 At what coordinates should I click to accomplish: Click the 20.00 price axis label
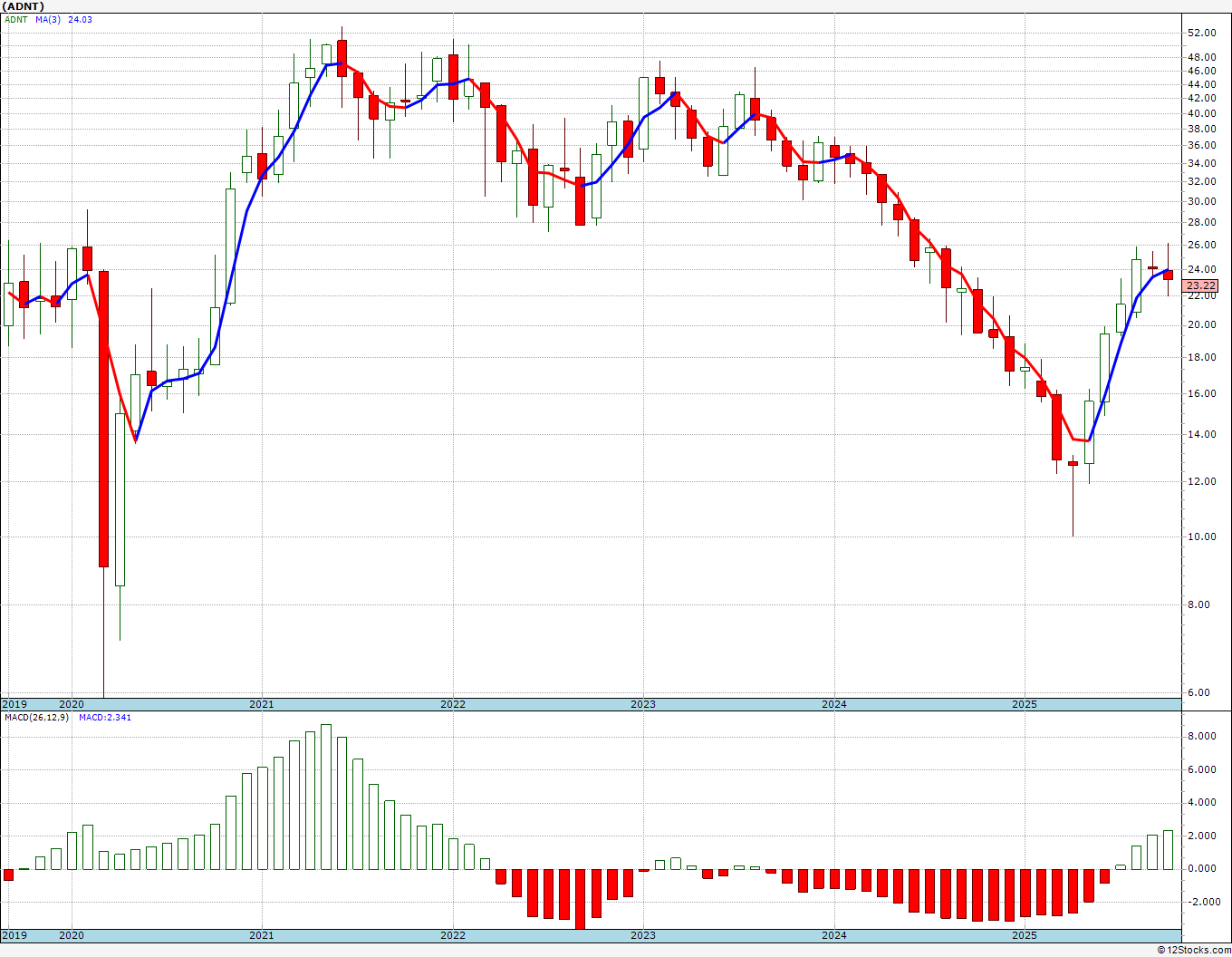pyautogui.click(x=1201, y=324)
